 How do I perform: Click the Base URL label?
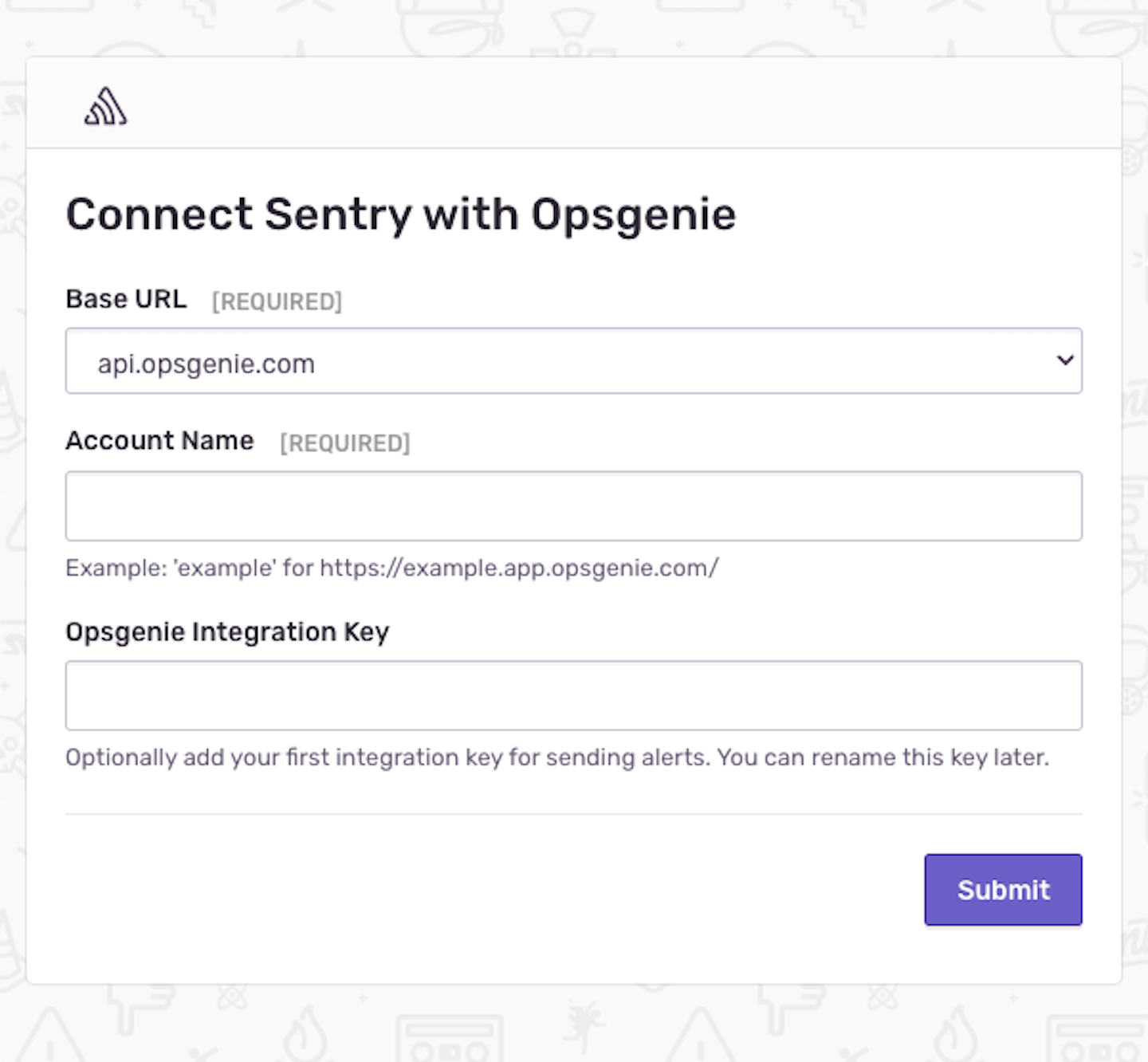[126, 299]
